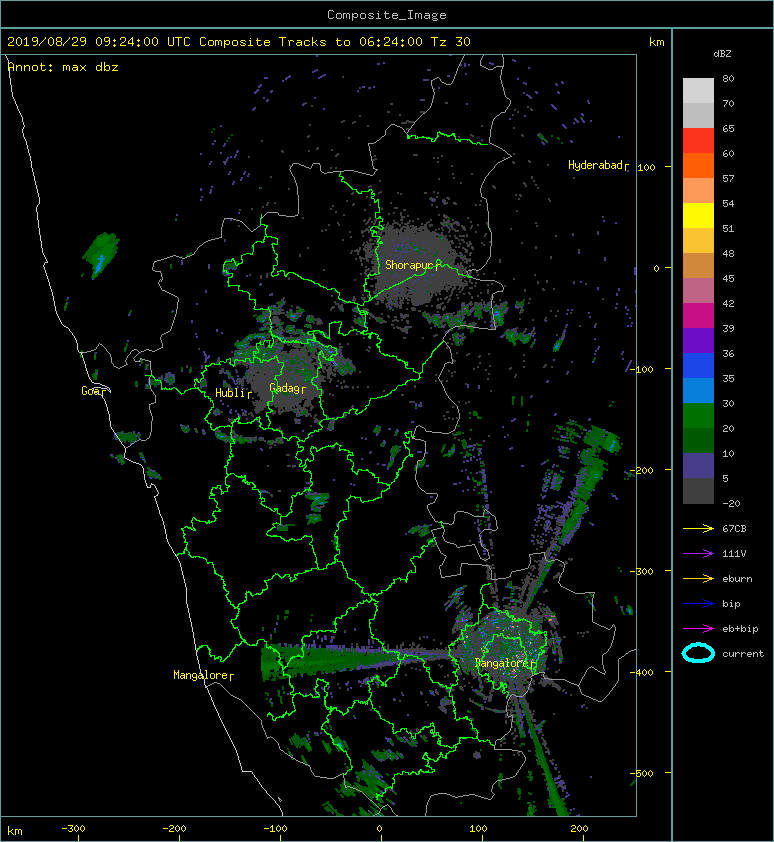This screenshot has width=774, height=842.
Task: Click the green-blue storm cell off the west coast
Action: pyautogui.click(x=100, y=255)
